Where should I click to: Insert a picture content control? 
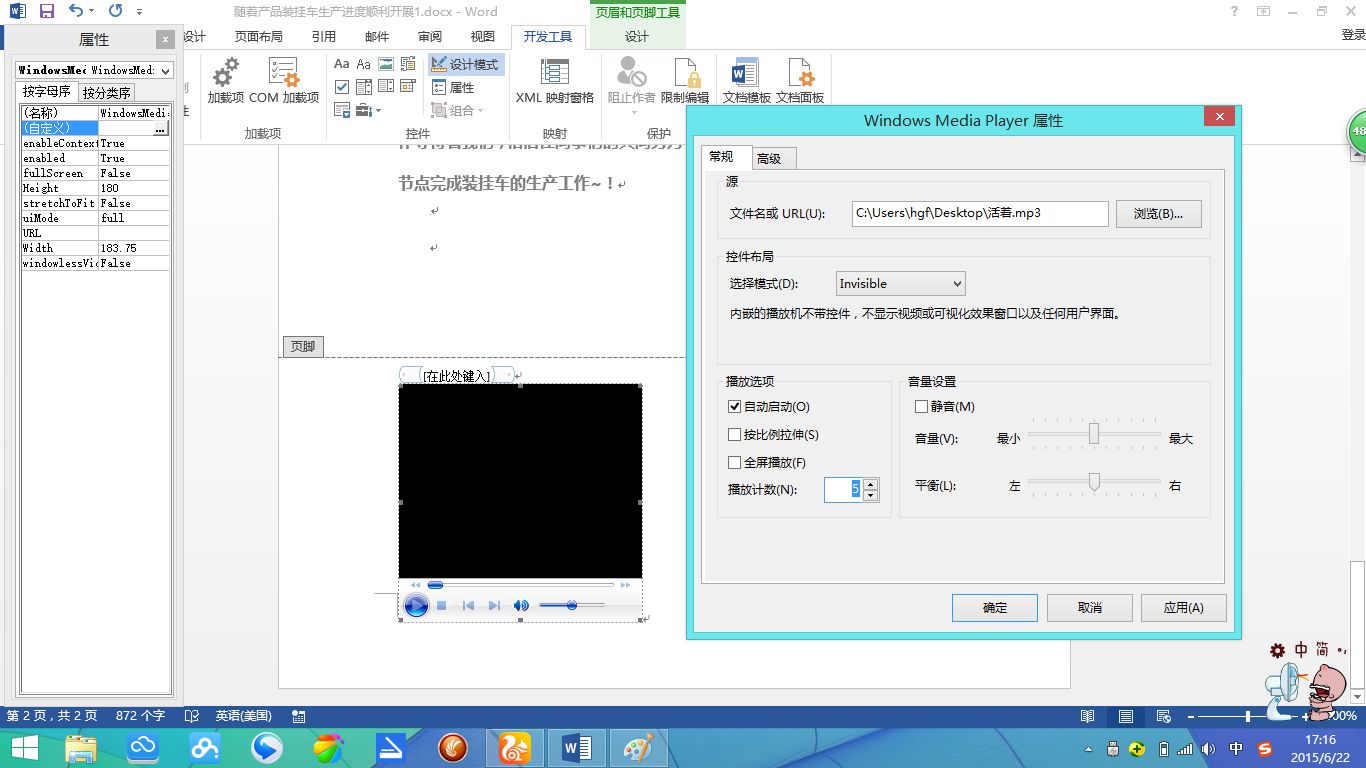click(x=386, y=64)
